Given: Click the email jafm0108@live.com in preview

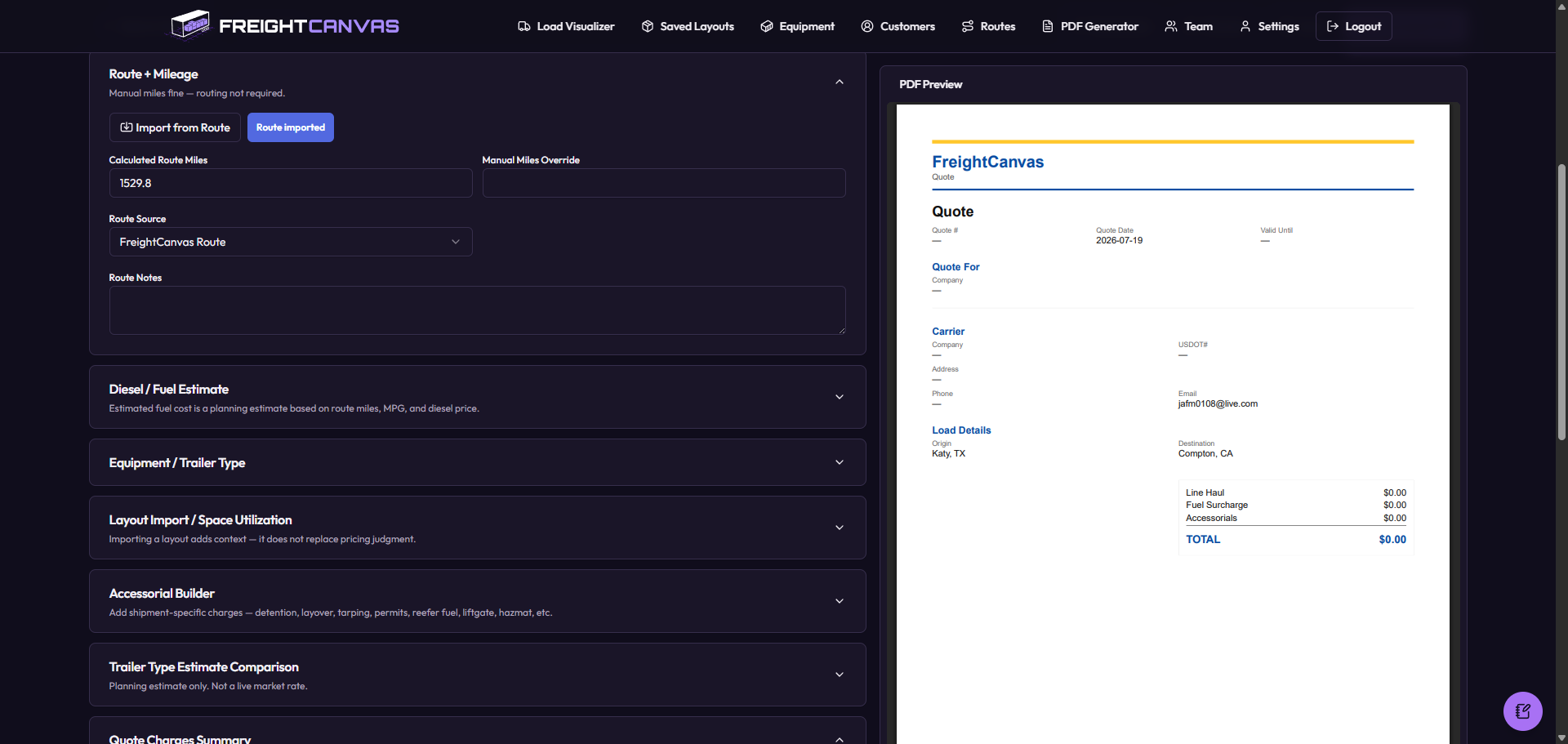Looking at the screenshot, I should point(1218,404).
